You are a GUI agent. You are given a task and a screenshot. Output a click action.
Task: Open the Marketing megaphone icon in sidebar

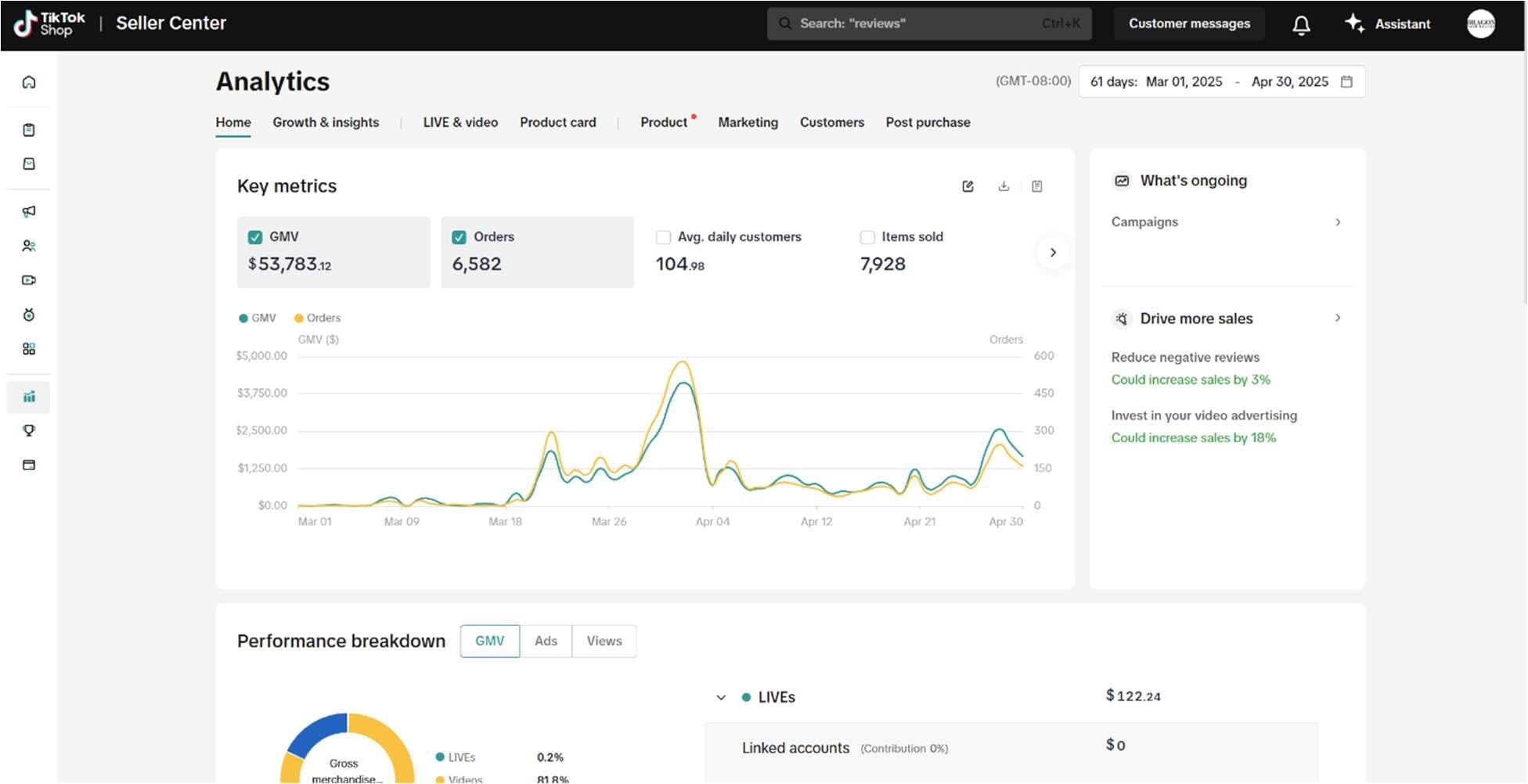pyautogui.click(x=29, y=211)
